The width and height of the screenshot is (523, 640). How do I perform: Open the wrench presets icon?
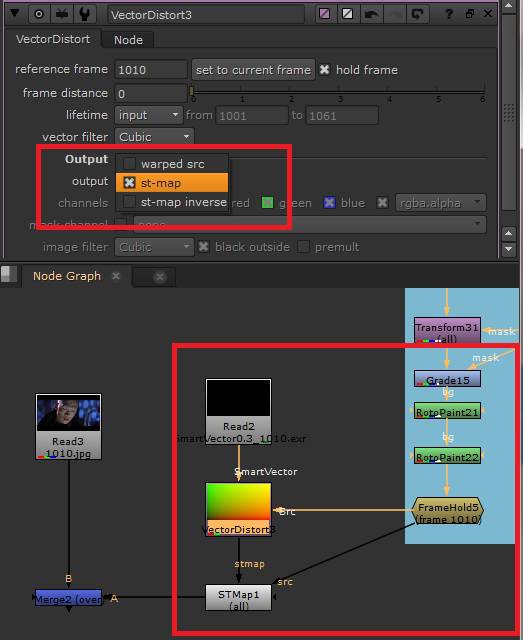click(x=85, y=14)
